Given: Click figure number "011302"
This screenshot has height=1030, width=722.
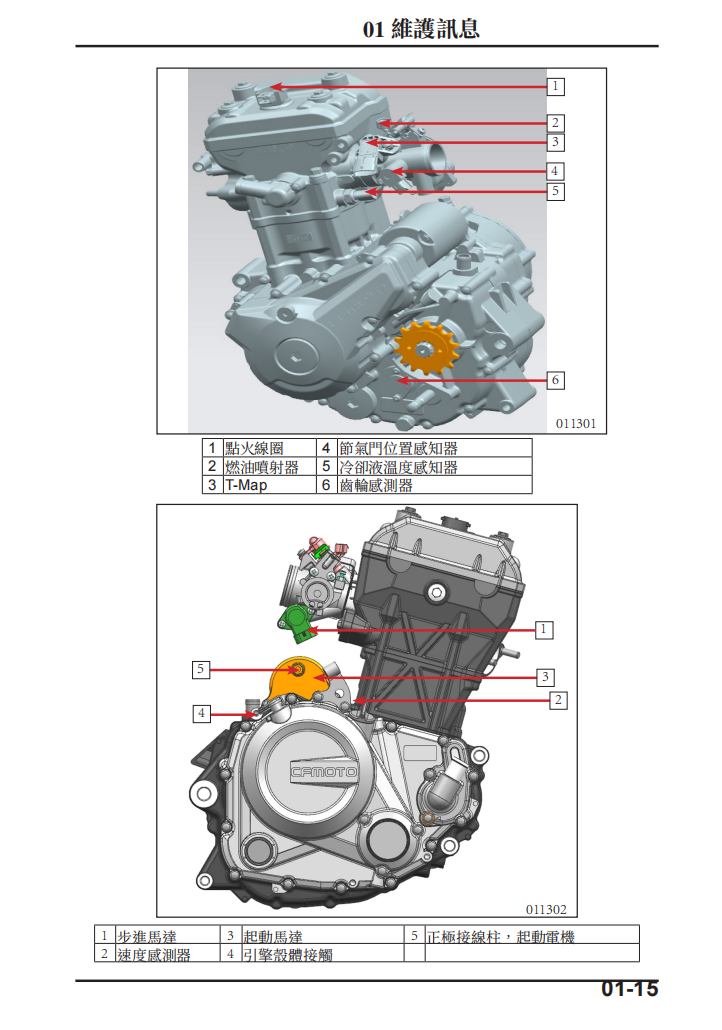Looking at the screenshot, I should coord(546,909).
